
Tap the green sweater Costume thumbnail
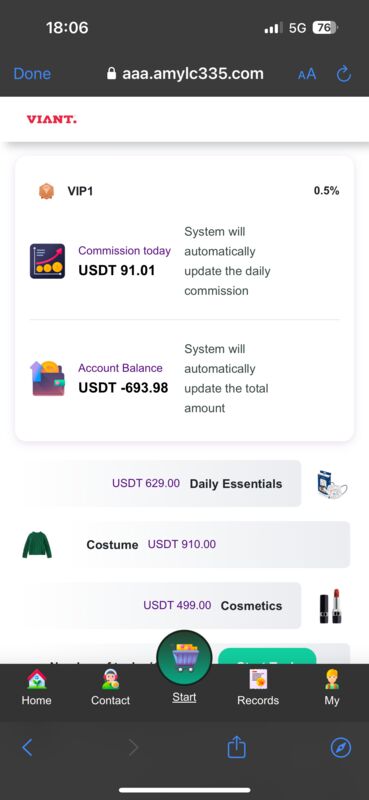[x=37, y=544]
